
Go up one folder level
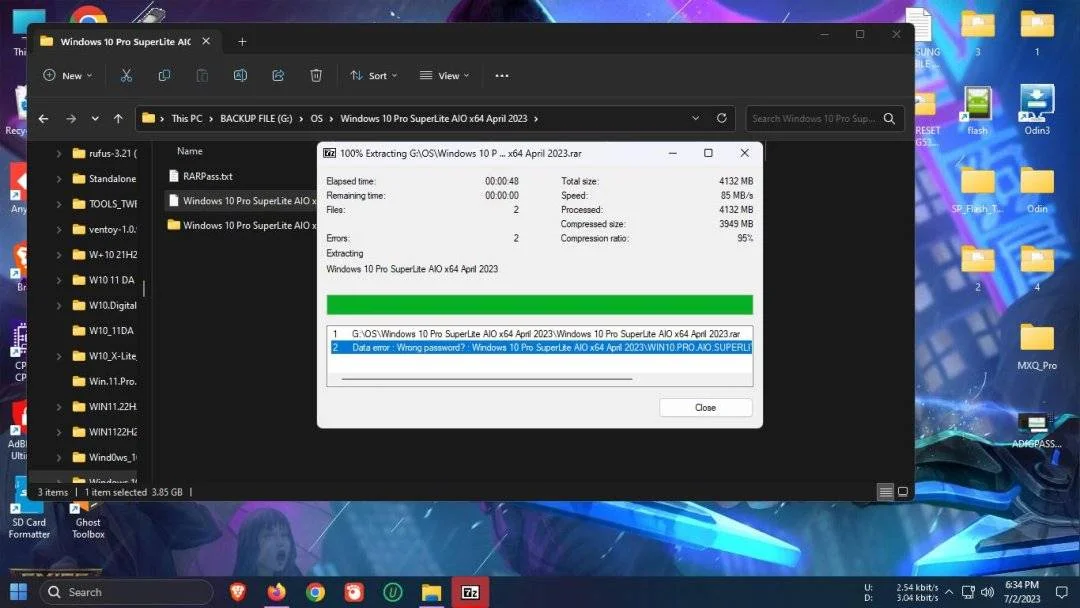coord(118,118)
